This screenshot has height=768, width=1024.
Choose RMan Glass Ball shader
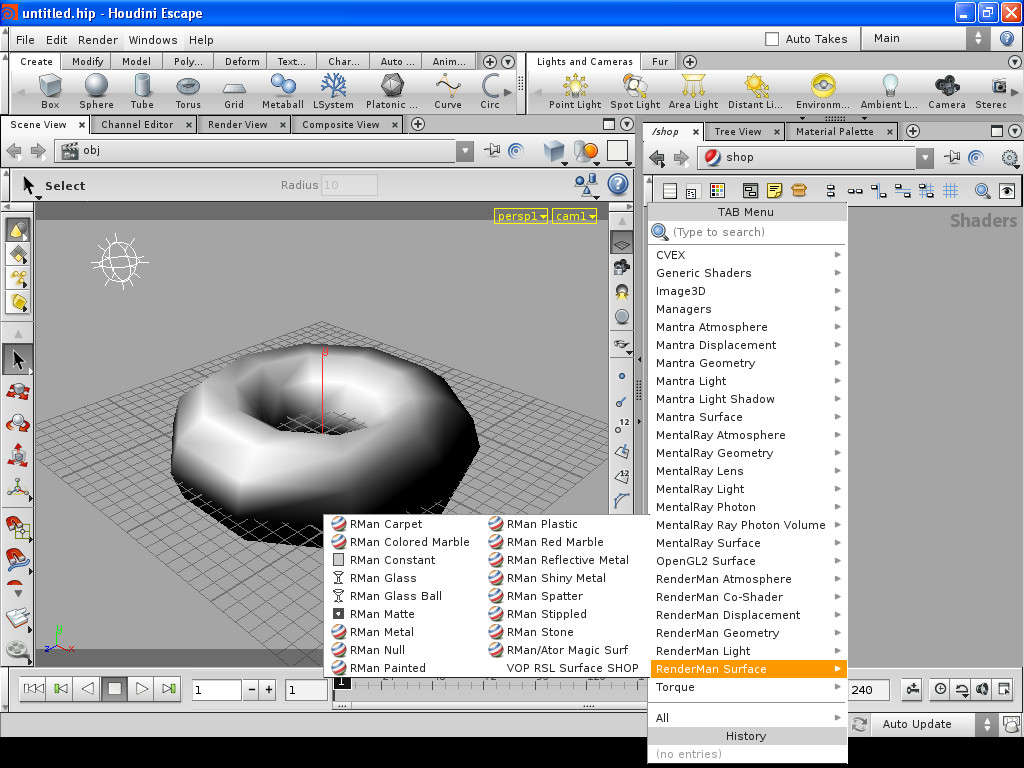tap(395, 596)
